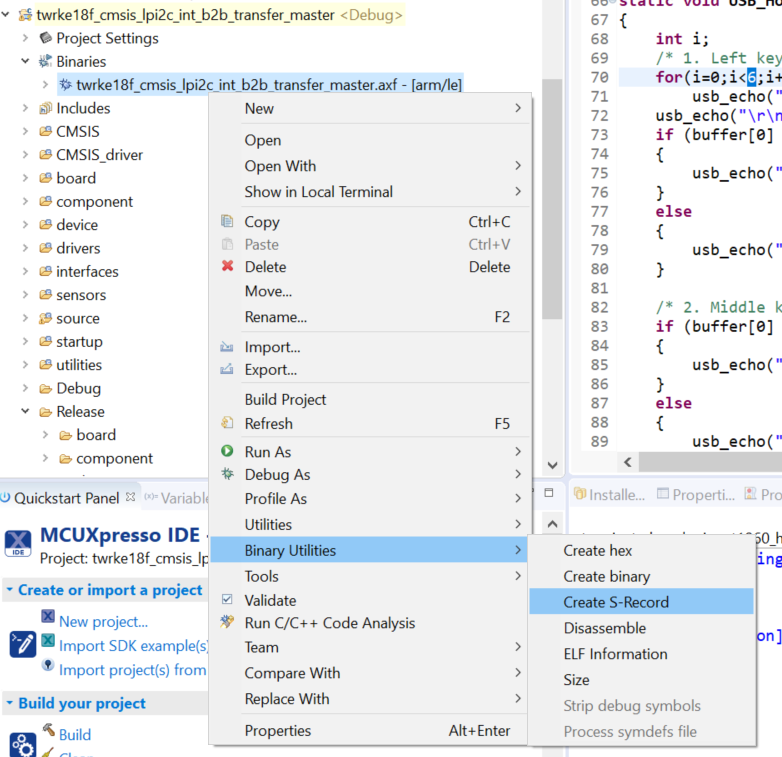The height and width of the screenshot is (757, 782).
Task: Select Create binary option
Action: [641, 576]
